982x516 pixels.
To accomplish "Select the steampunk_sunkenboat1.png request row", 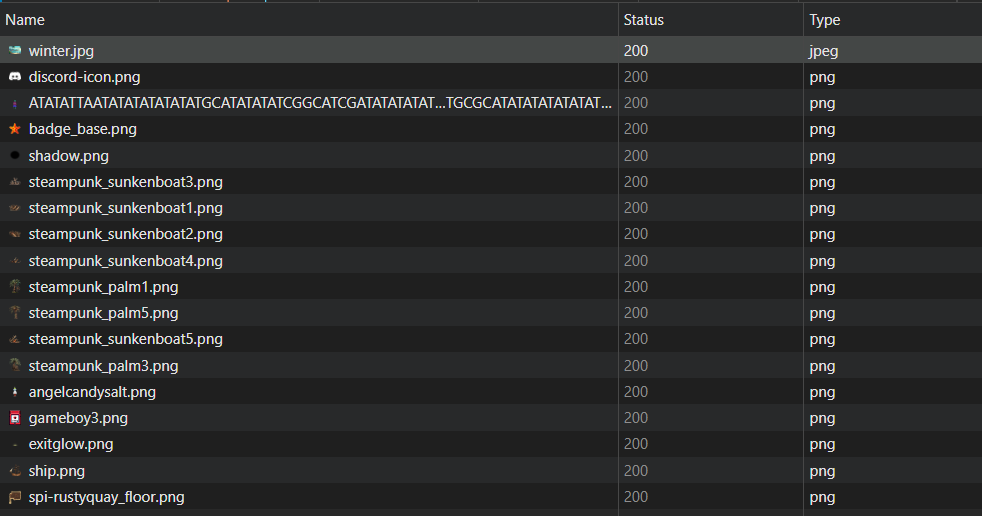I will tap(125, 208).
